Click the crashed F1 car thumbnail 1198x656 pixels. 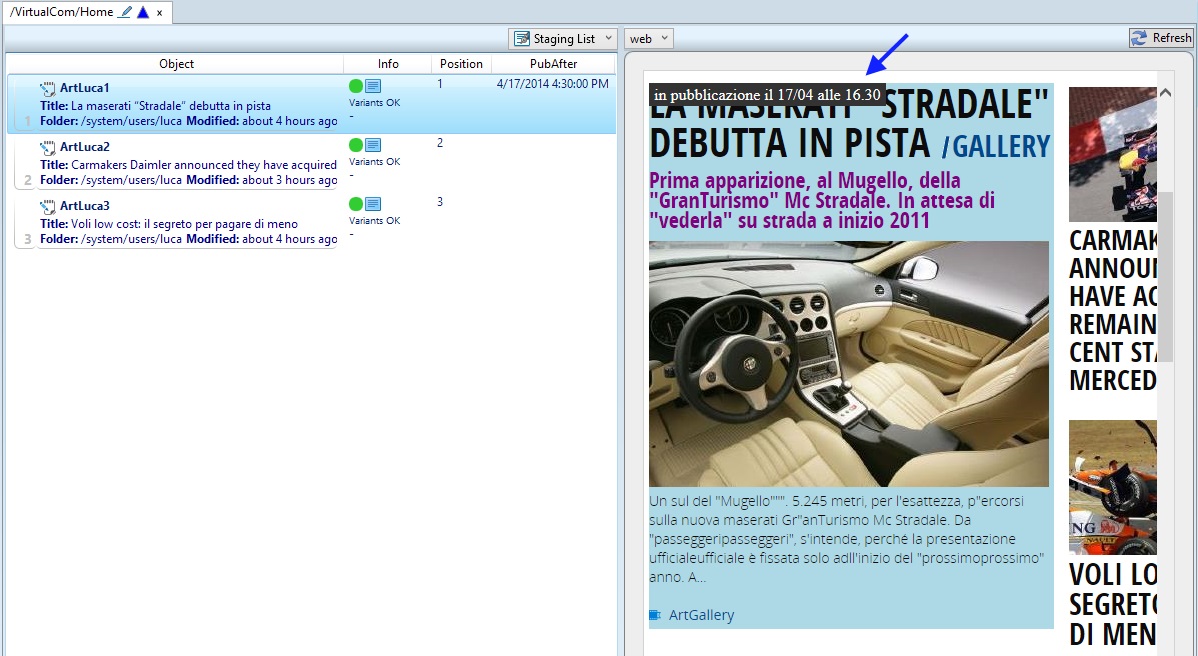[1112, 487]
